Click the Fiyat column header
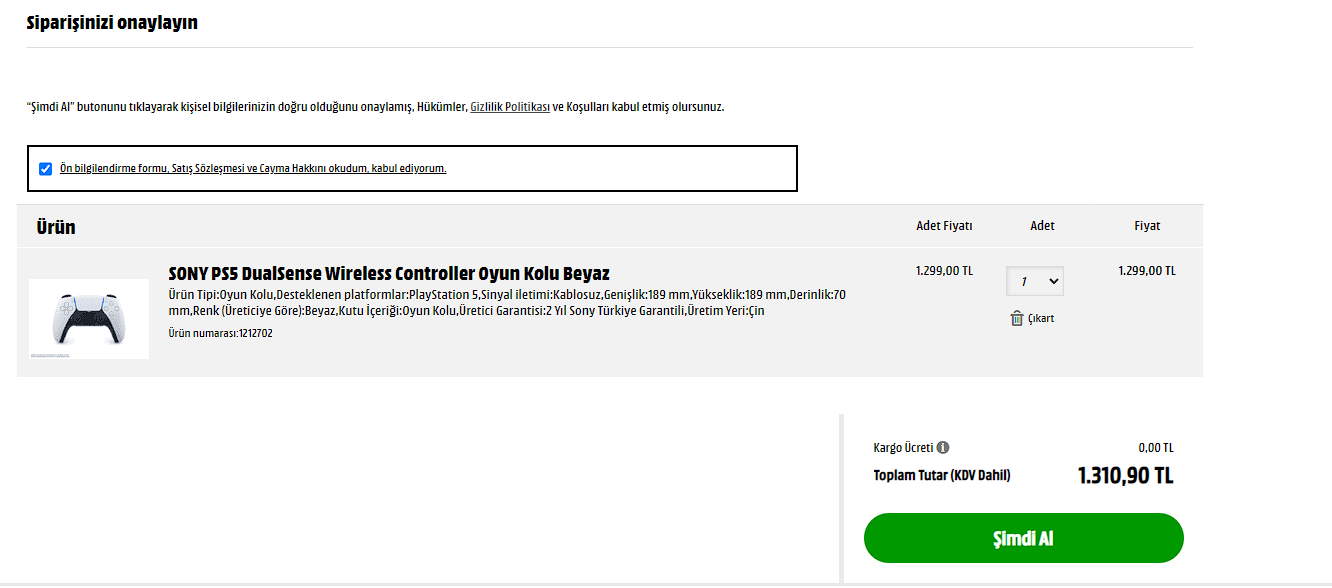 click(1147, 226)
